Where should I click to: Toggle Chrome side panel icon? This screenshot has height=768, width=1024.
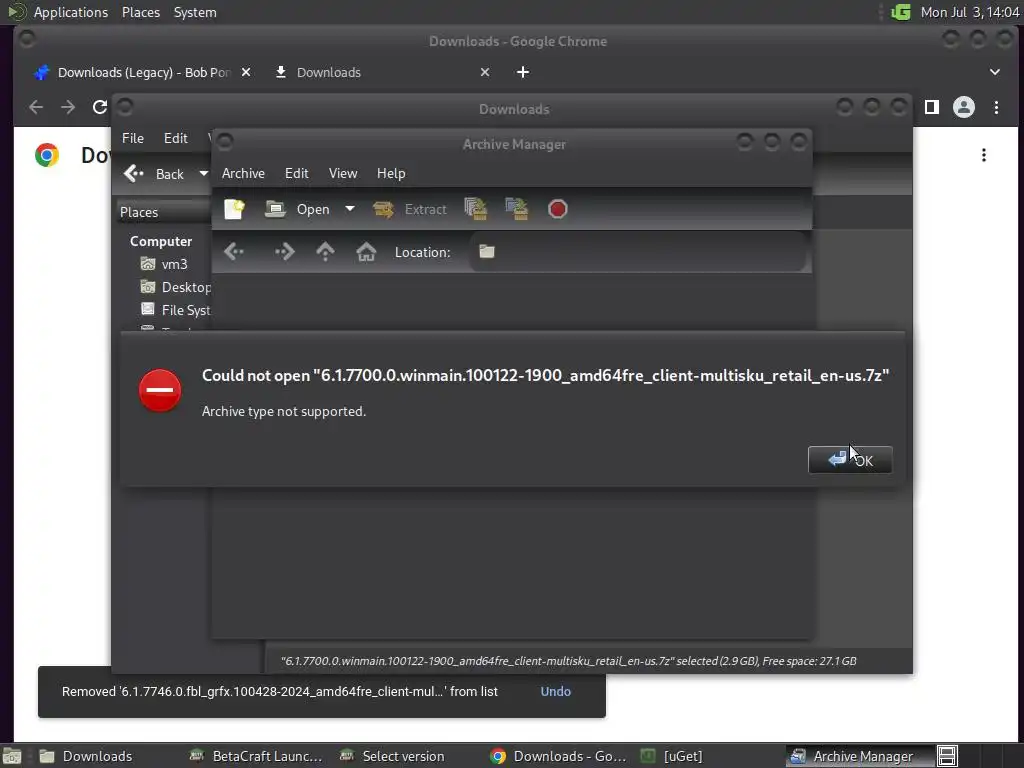(x=932, y=107)
